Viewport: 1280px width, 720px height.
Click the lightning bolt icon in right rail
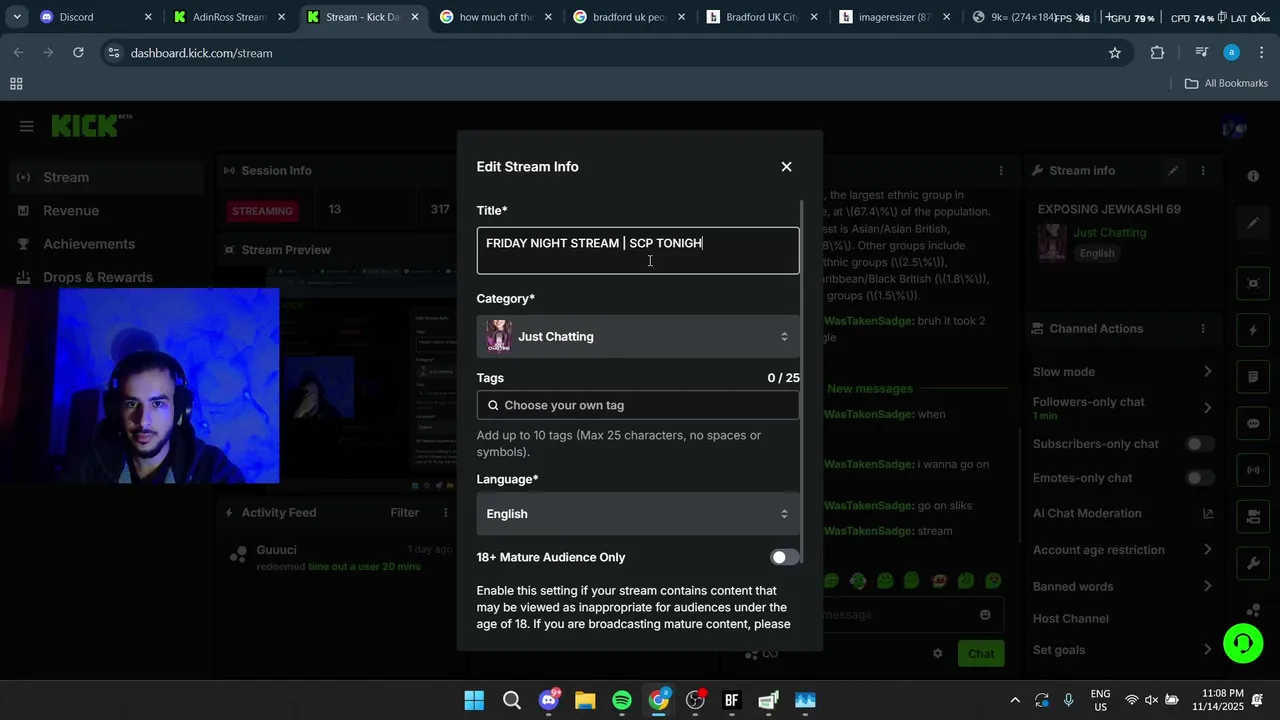pyautogui.click(x=1253, y=330)
